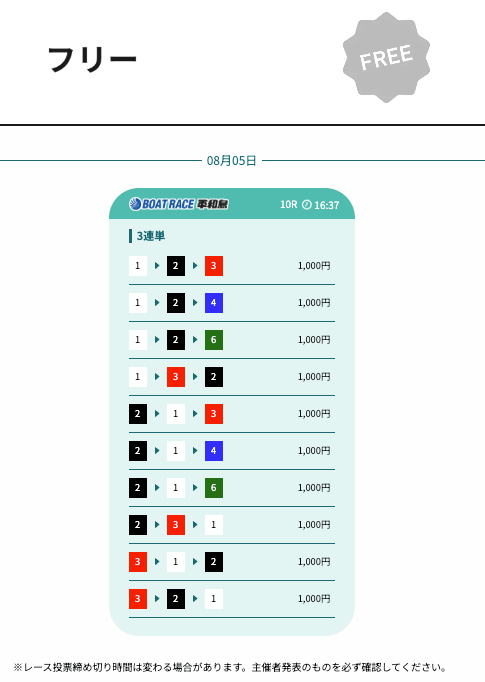Screen dimensions: 485x682
Task: Select blue boat 4 in the 1-2-4 row
Action: coord(214,303)
